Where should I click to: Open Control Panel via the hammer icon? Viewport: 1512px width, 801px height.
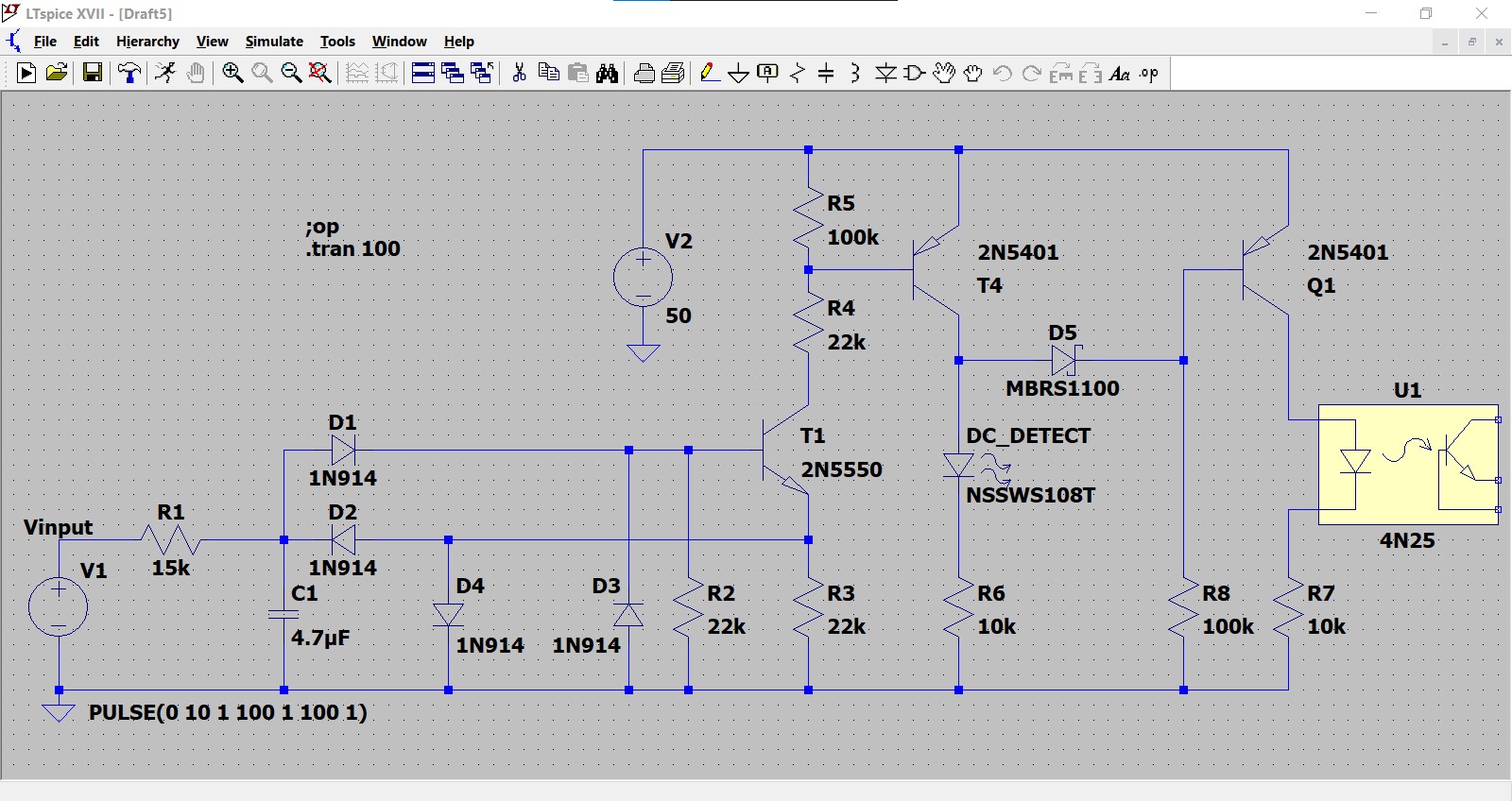pos(129,73)
